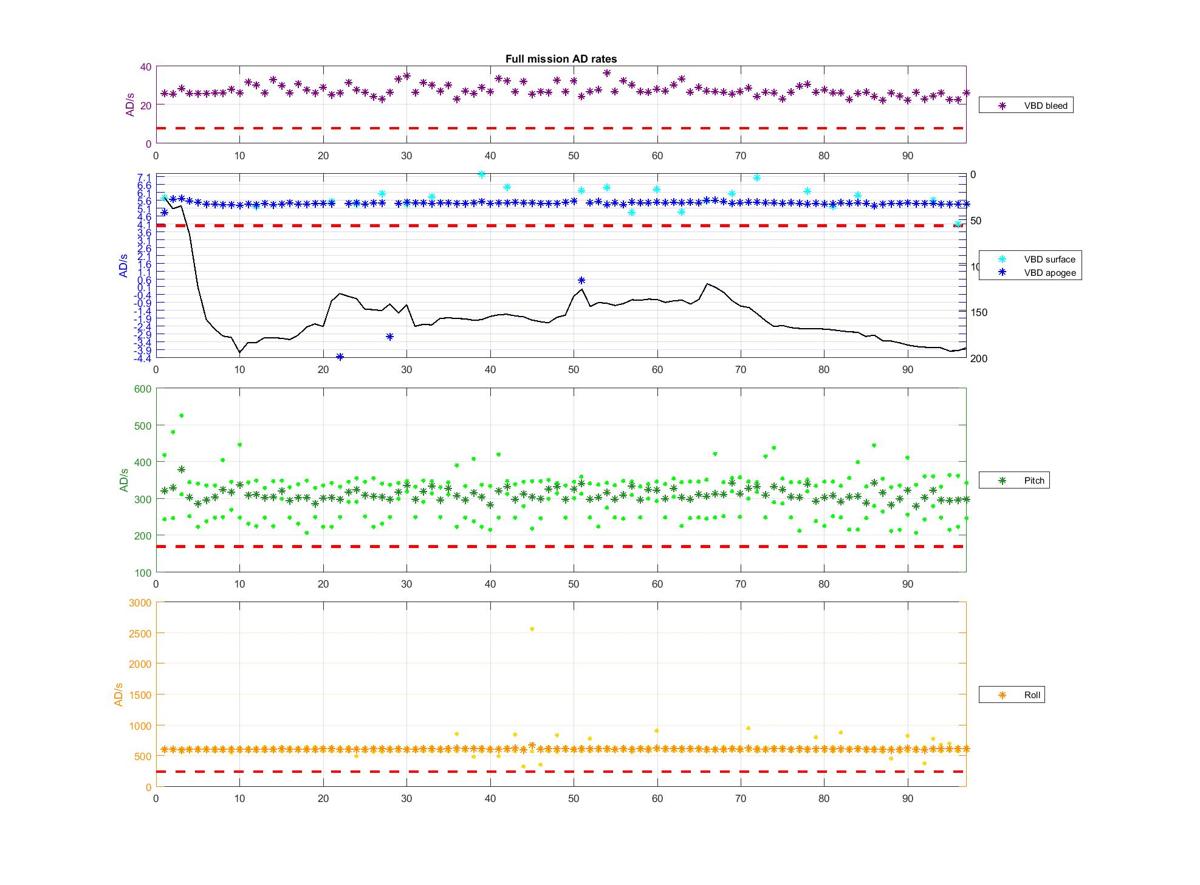
Task: Pick the highest Pitch point above 500 AD/s
Action: pyautogui.click(x=181, y=415)
